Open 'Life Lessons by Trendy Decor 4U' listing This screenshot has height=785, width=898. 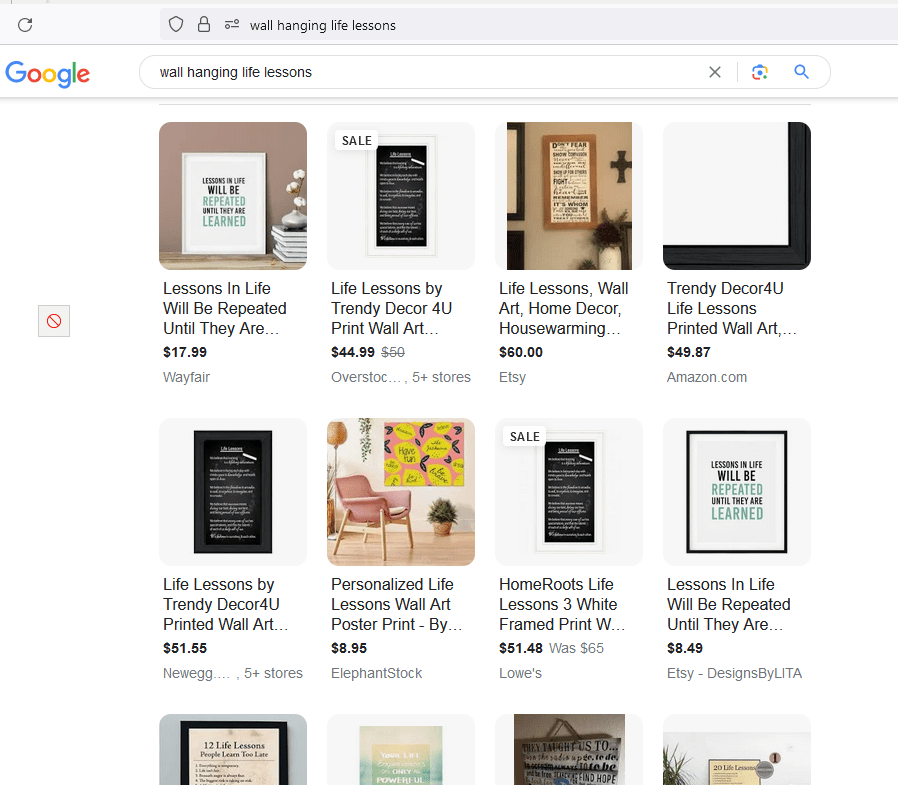point(392,309)
